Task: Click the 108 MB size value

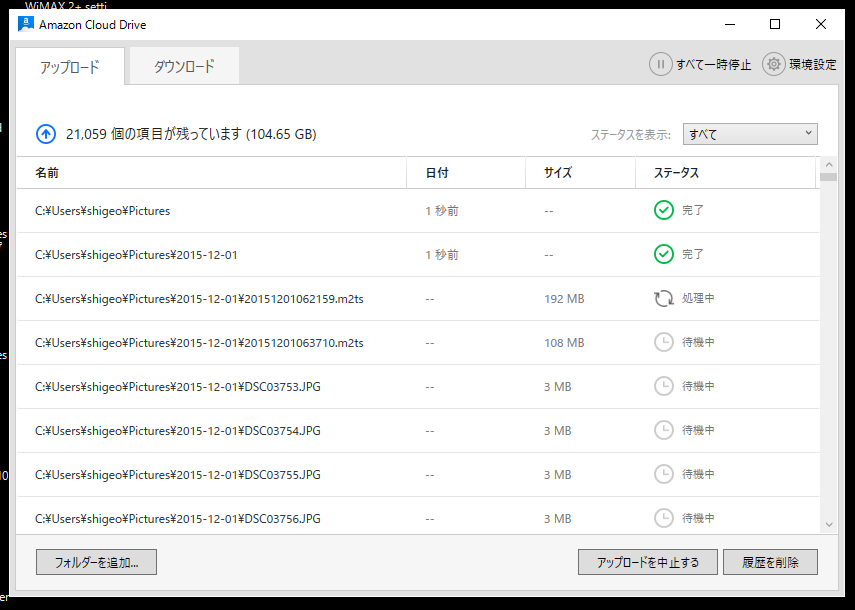Action: (564, 343)
